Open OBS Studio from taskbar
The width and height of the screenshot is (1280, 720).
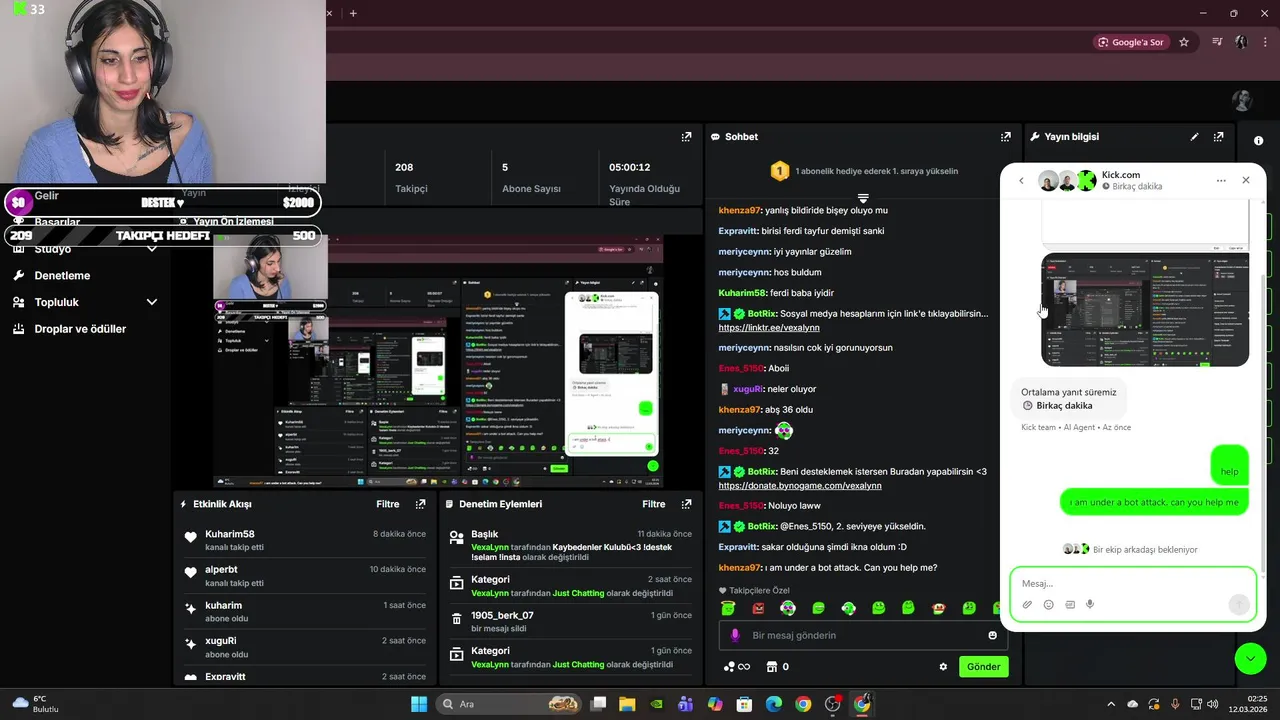tap(832, 704)
